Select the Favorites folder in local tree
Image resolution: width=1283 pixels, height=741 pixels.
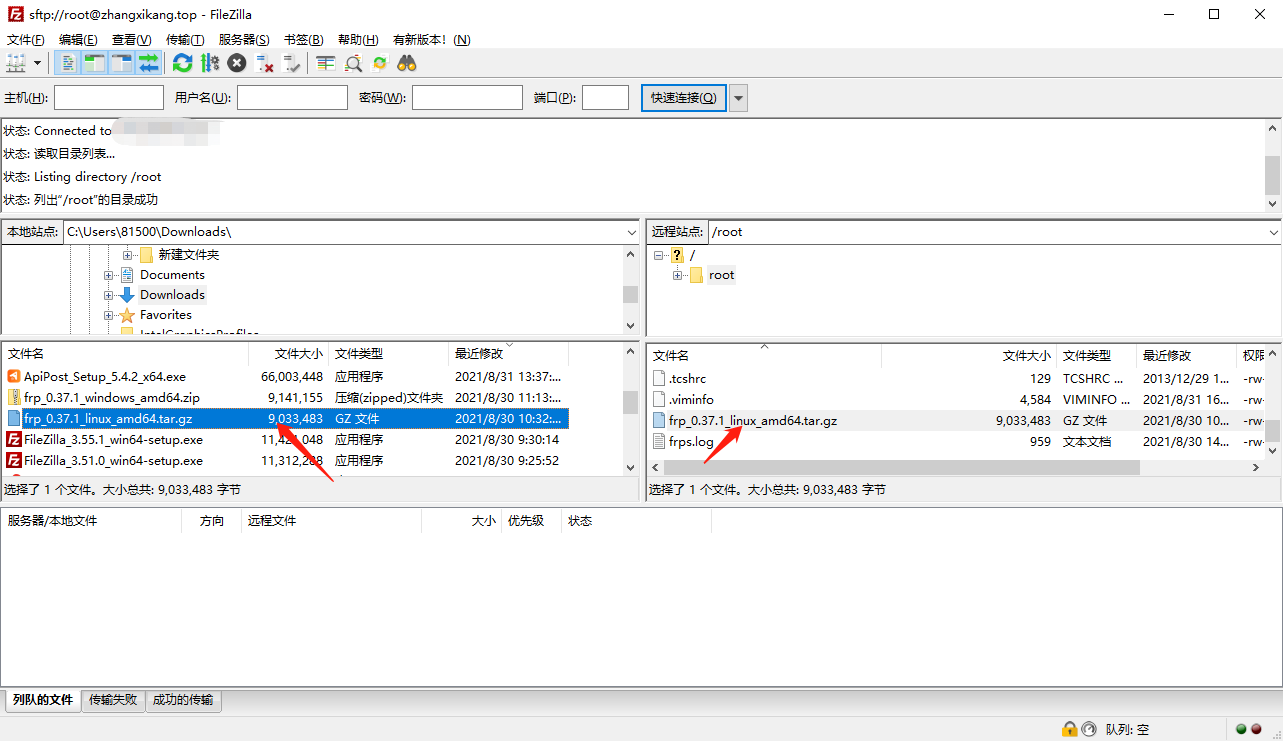click(166, 315)
